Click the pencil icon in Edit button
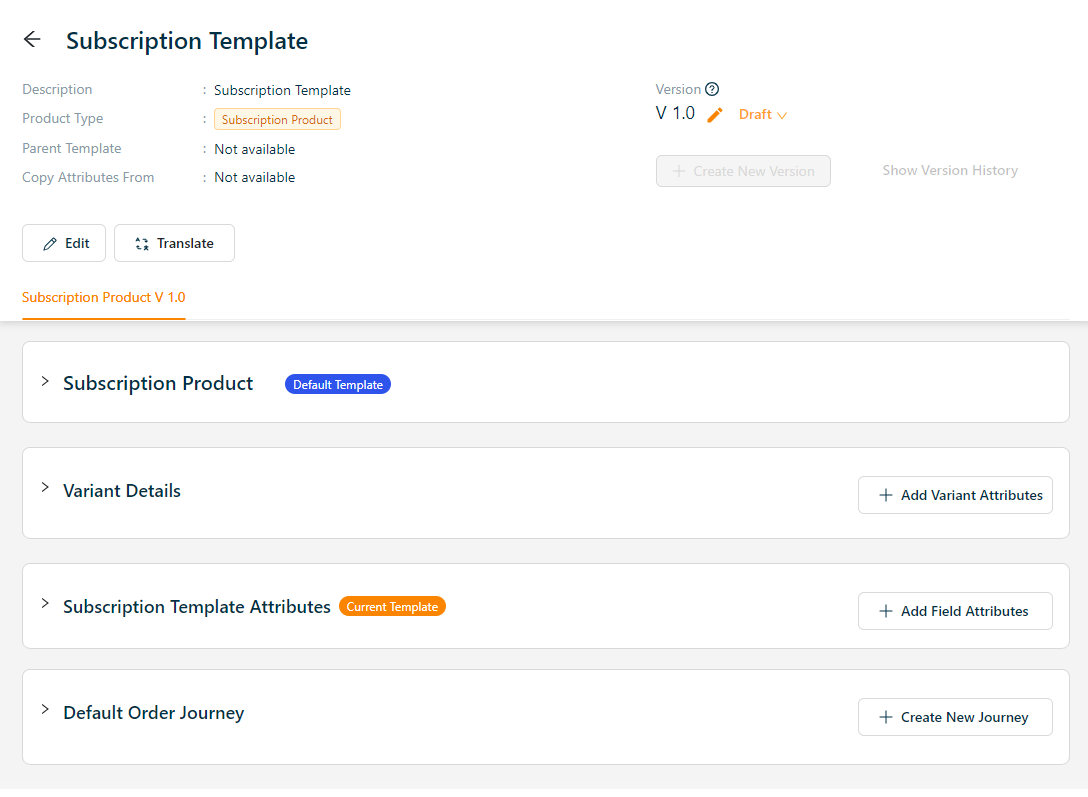This screenshot has height=797, width=1088. tap(50, 244)
